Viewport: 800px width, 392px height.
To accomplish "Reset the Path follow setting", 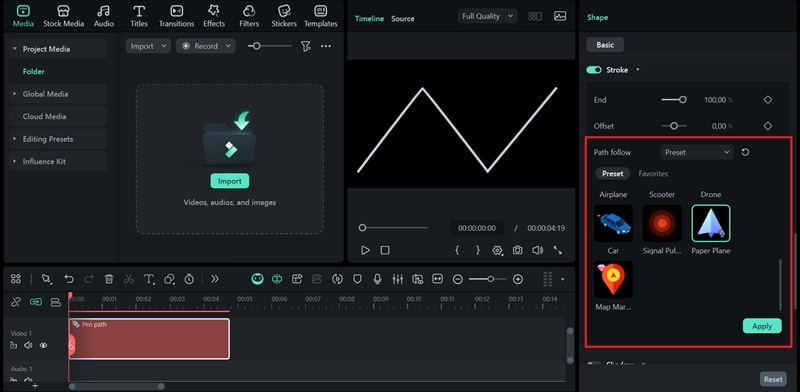I will (x=745, y=152).
